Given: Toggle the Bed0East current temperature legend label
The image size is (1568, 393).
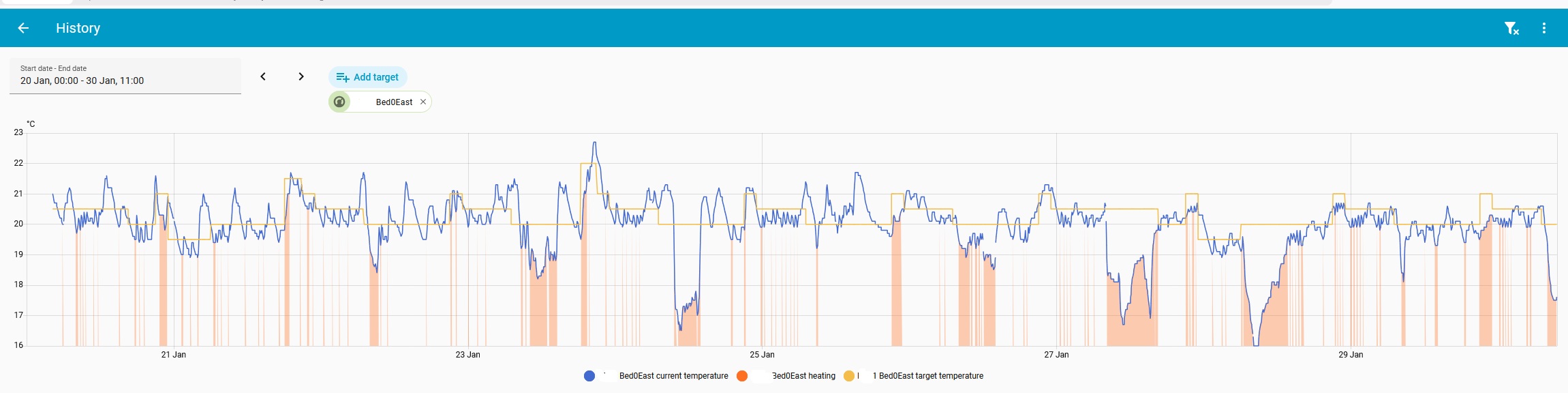Looking at the screenshot, I should pos(673,376).
